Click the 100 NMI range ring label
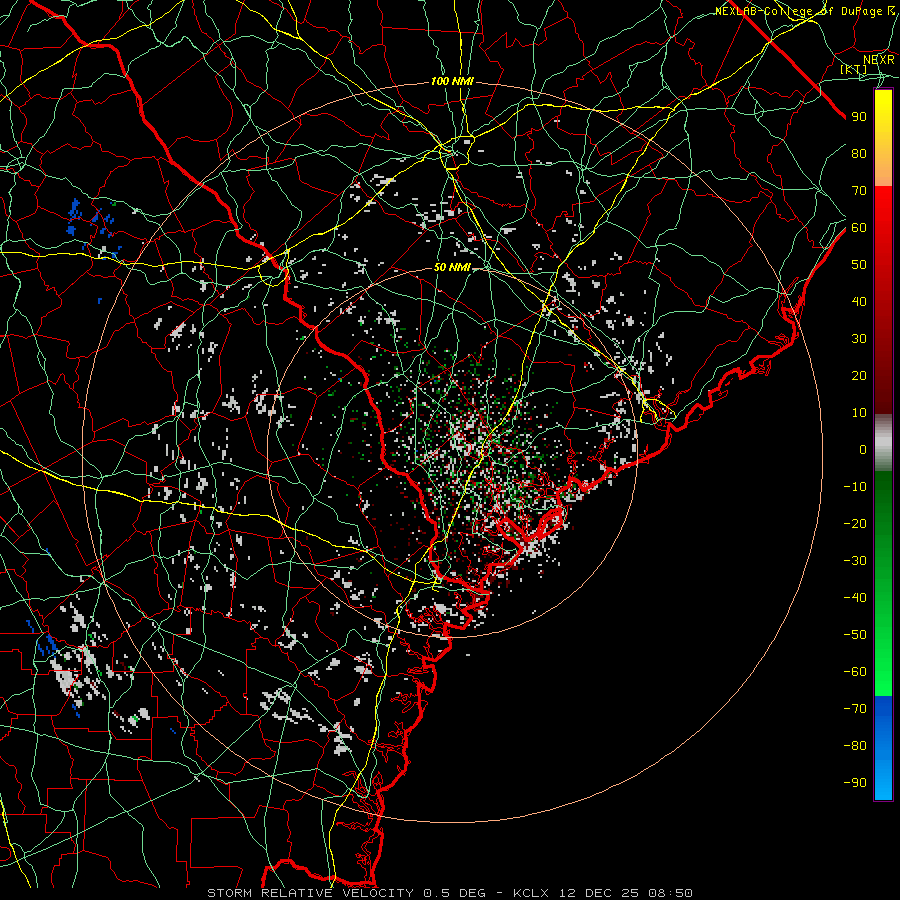Image resolution: width=900 pixels, height=900 pixels. [x=452, y=82]
